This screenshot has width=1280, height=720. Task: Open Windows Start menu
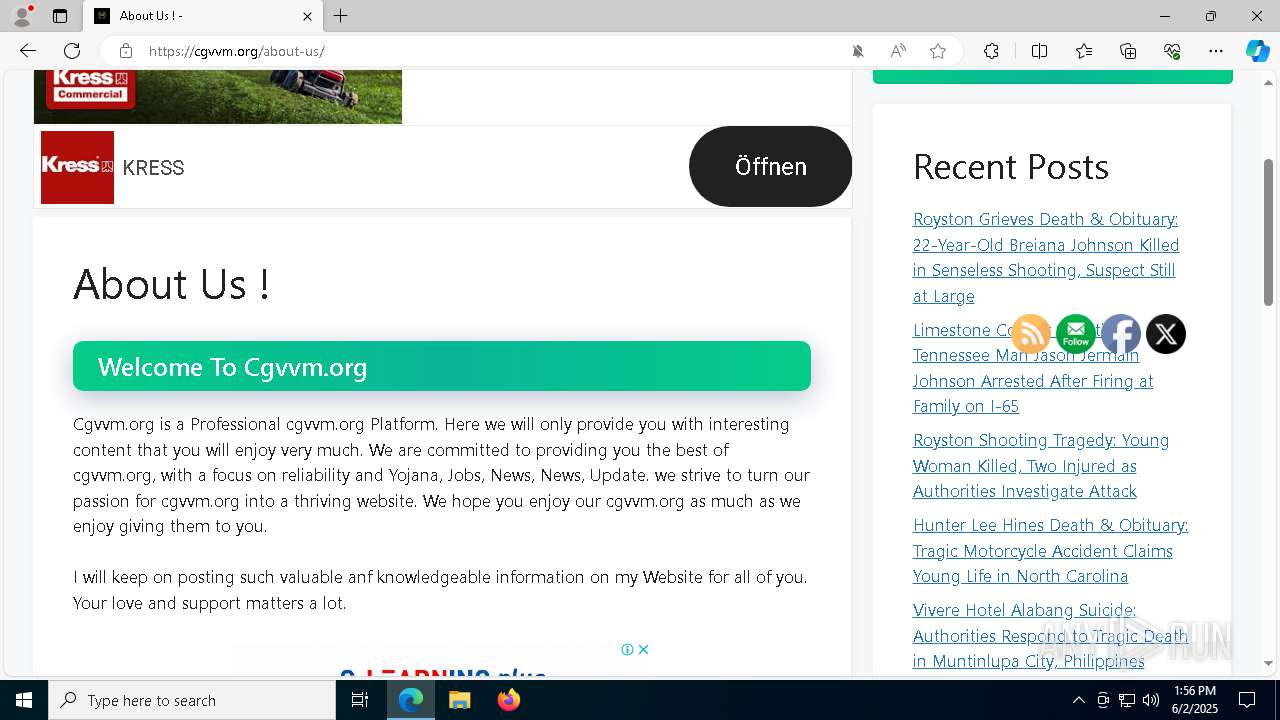pos(24,700)
